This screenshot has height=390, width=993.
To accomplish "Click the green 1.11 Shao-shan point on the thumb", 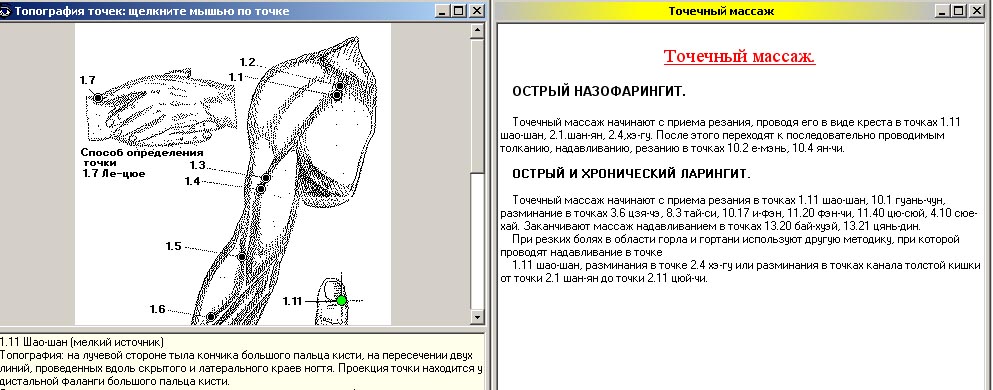I will pyautogui.click(x=341, y=300).
